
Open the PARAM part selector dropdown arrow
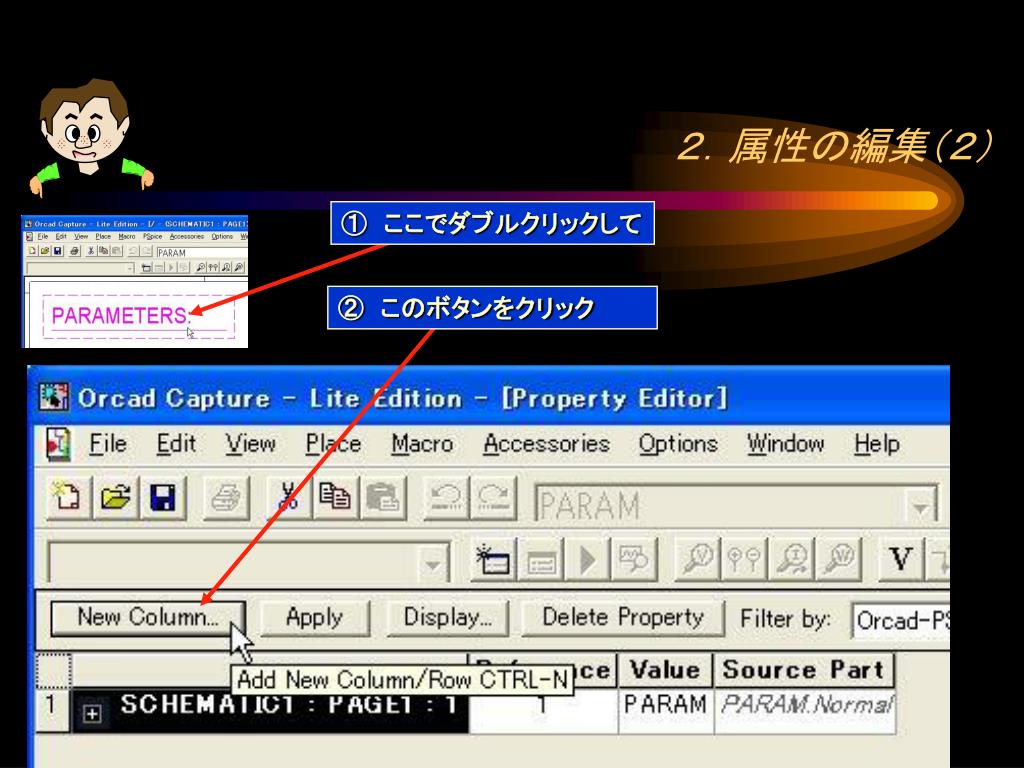(920, 506)
